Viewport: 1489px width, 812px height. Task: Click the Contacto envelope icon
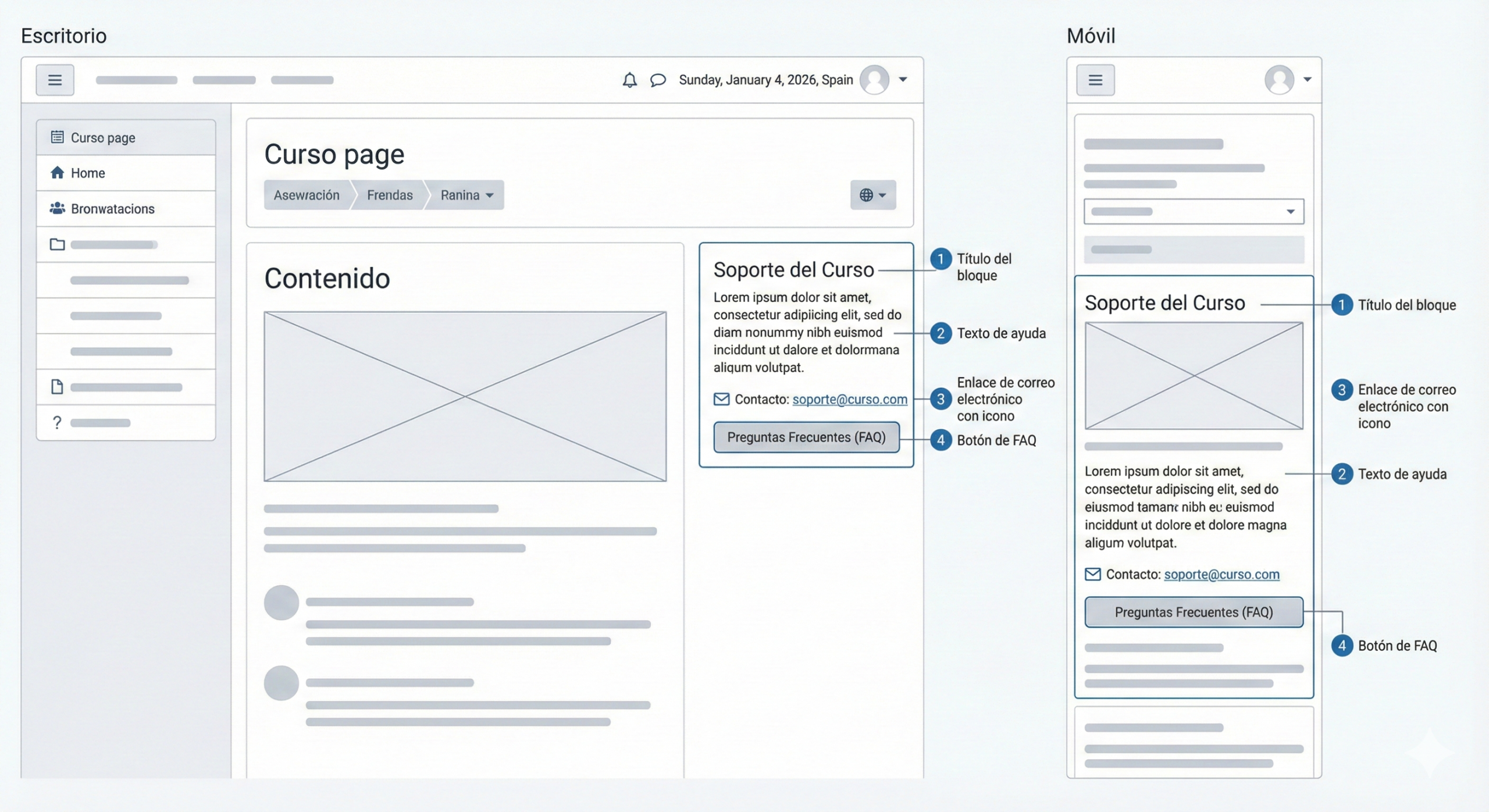(721, 400)
